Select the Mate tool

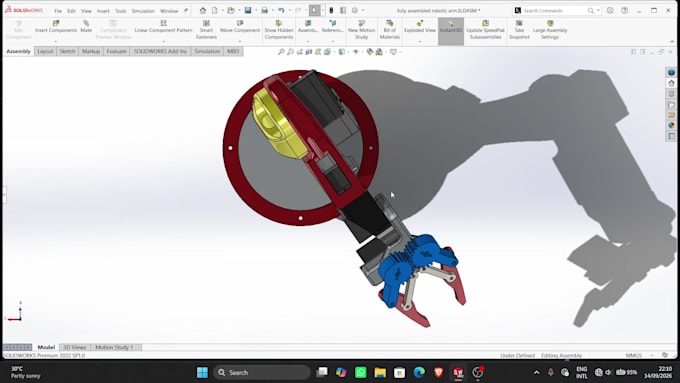click(x=86, y=26)
